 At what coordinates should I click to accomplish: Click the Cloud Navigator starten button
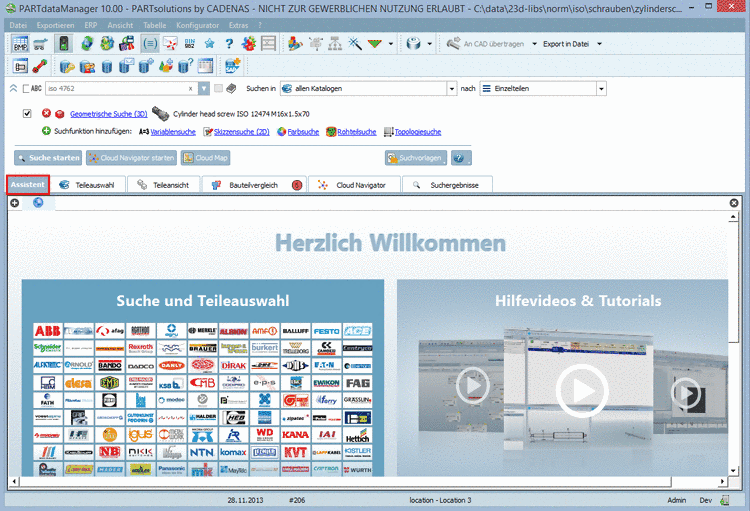click(132, 158)
